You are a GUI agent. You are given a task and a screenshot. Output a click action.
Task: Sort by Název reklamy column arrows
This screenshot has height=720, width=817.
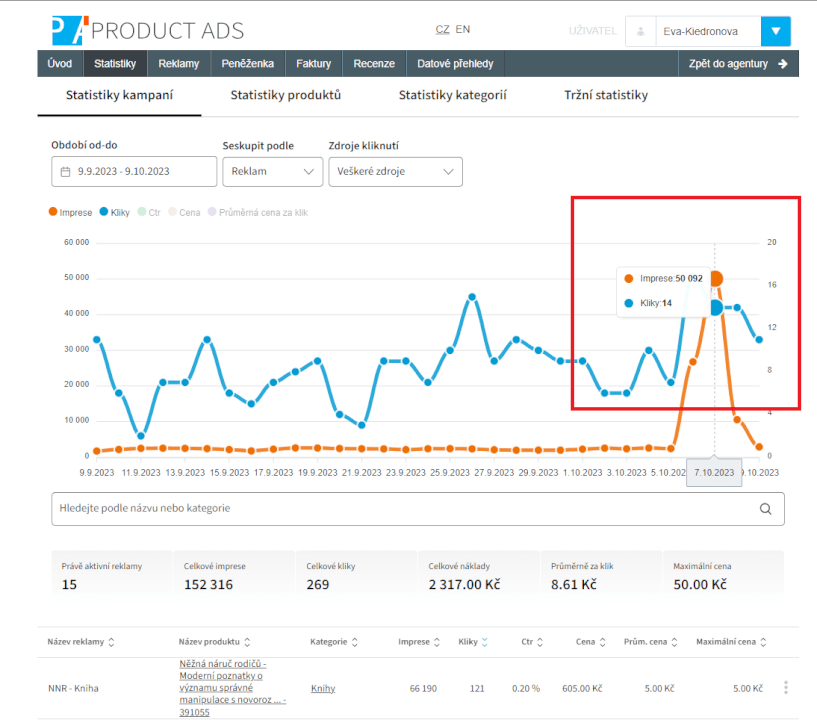point(111,642)
